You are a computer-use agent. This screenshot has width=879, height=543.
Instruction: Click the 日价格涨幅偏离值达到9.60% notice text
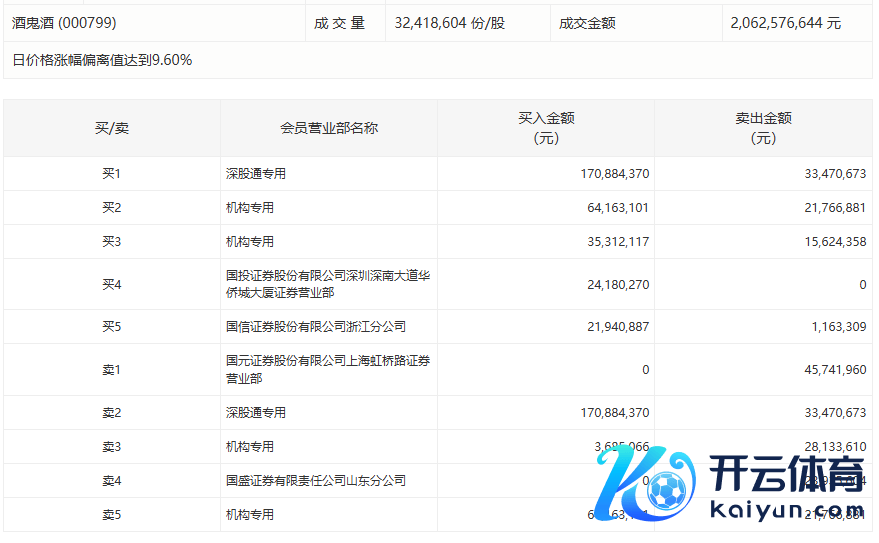102,60
